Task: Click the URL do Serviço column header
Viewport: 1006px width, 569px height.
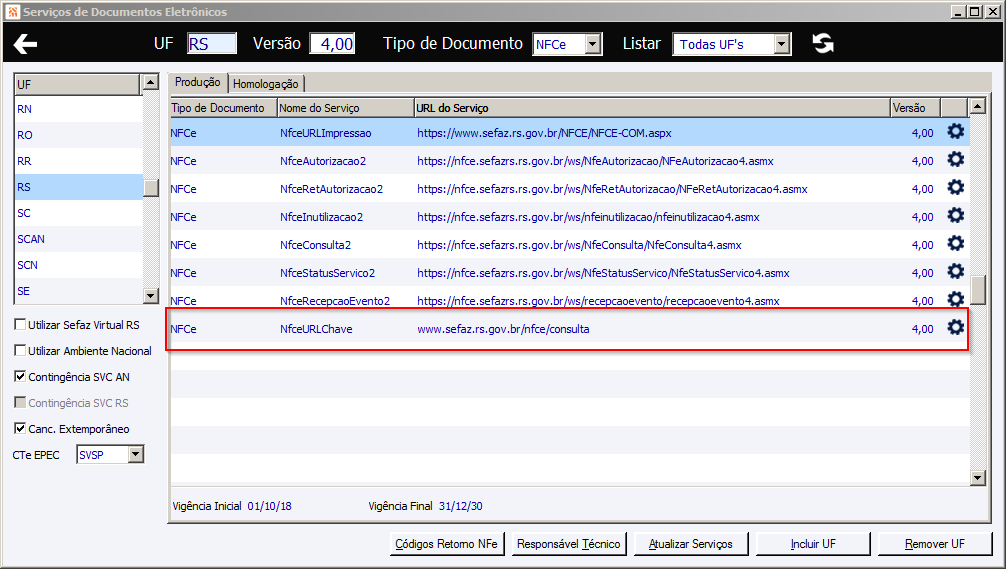Action: 652,108
